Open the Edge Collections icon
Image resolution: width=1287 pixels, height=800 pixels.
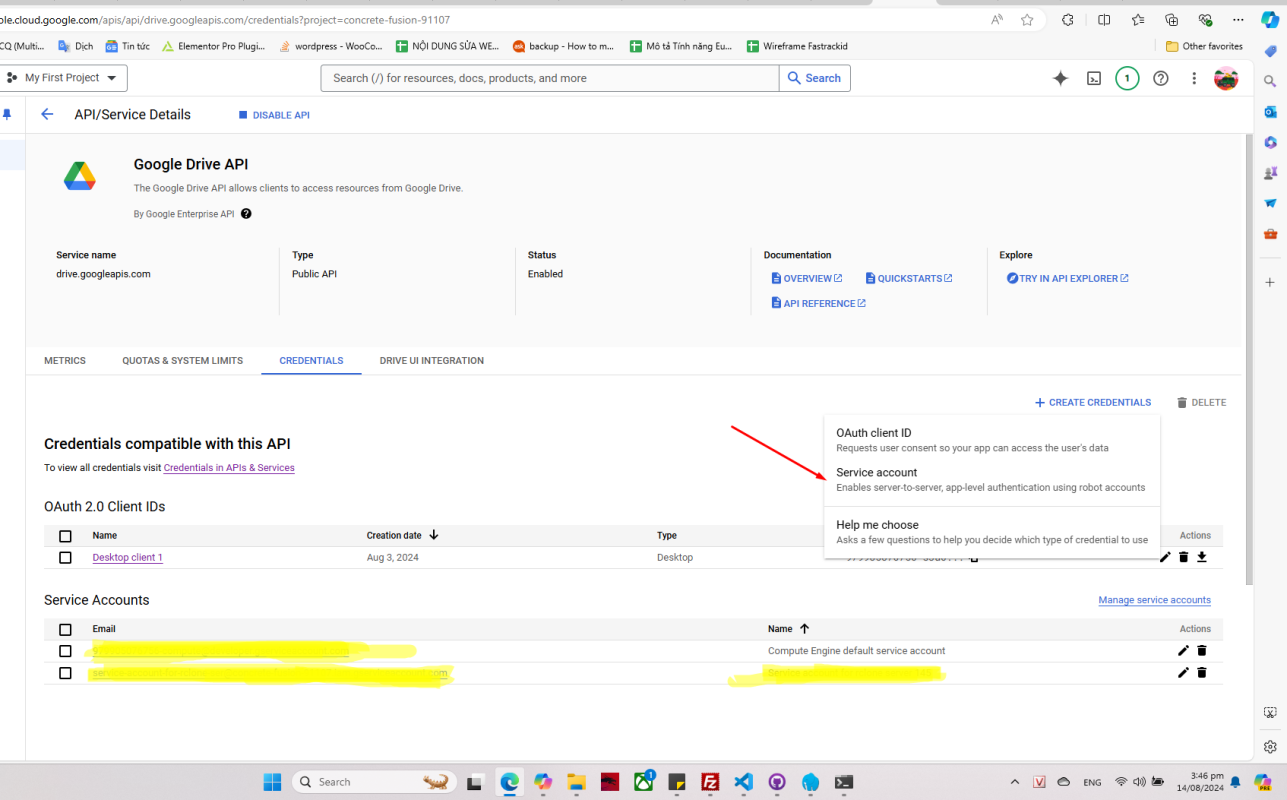1172,20
